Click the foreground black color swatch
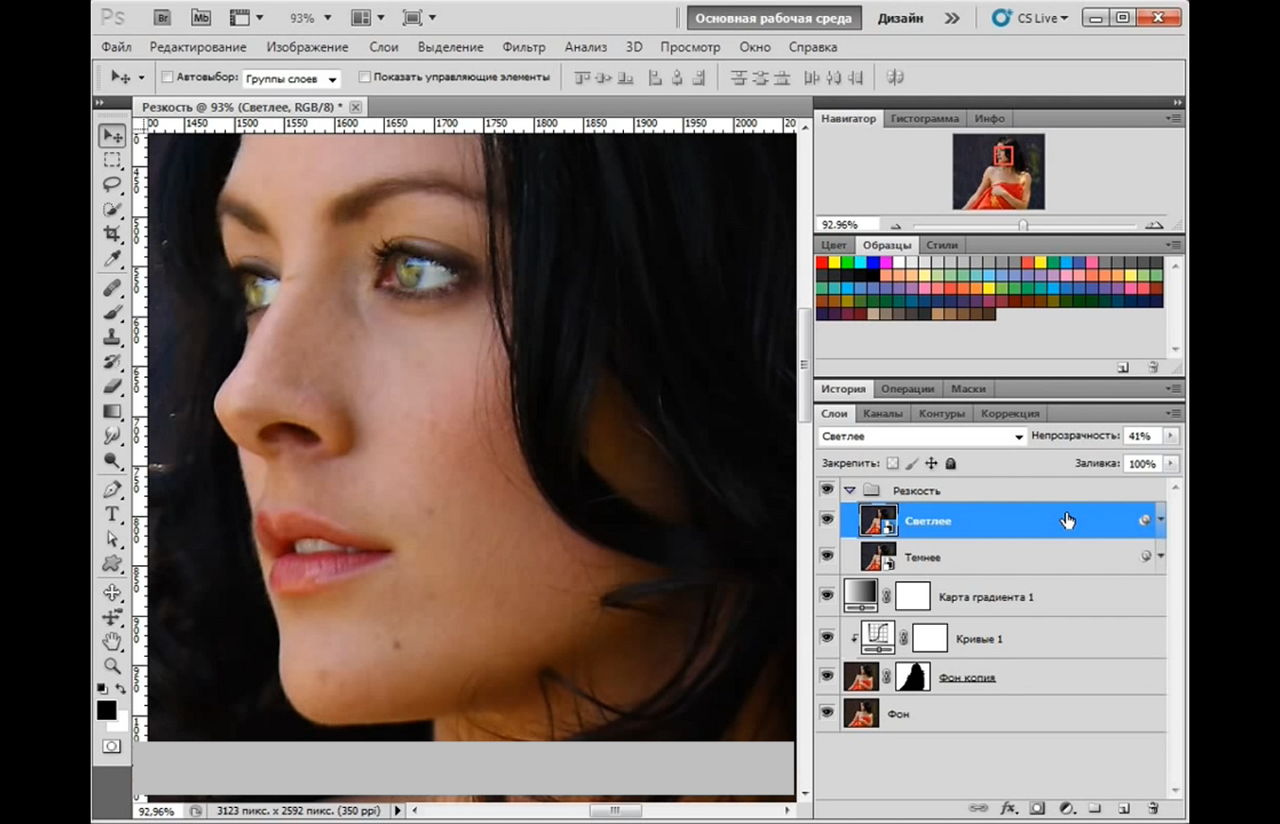Image resolution: width=1280 pixels, height=824 pixels. (x=105, y=710)
